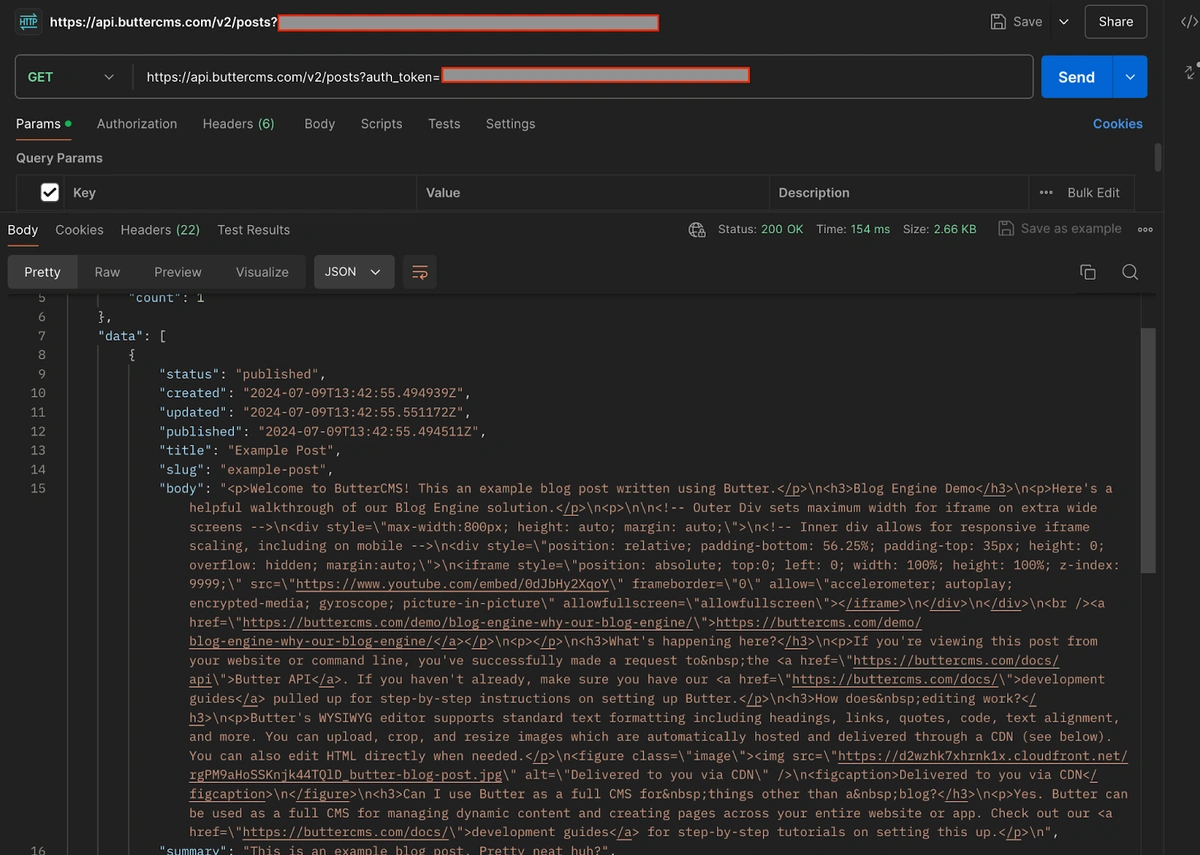The height and width of the screenshot is (855, 1200).
Task: Switch to Raw view
Action: tap(107, 272)
